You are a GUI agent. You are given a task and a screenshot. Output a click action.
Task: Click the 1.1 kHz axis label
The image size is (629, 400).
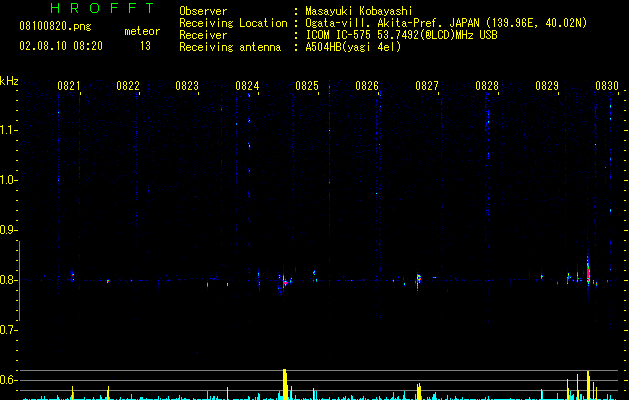(x=9, y=130)
